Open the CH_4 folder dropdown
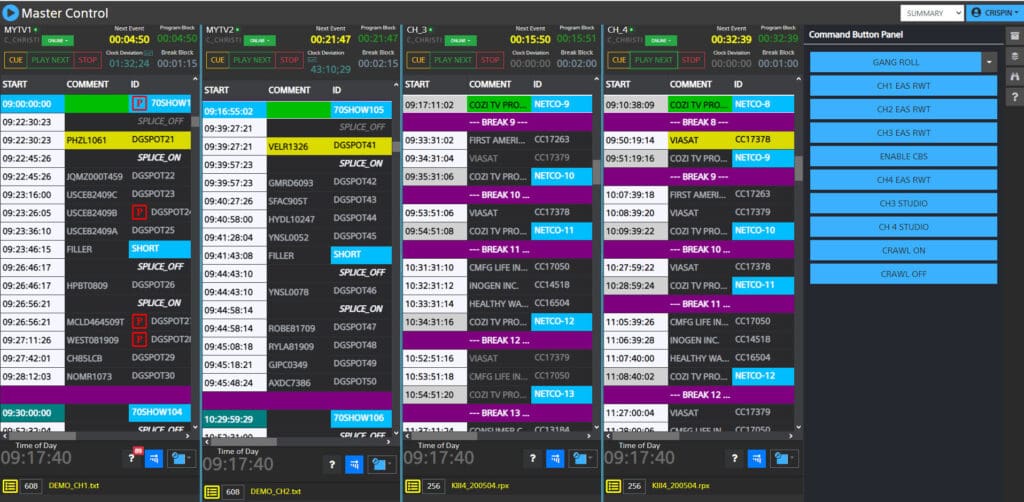The height and width of the screenshot is (502, 1024). (x=784, y=458)
